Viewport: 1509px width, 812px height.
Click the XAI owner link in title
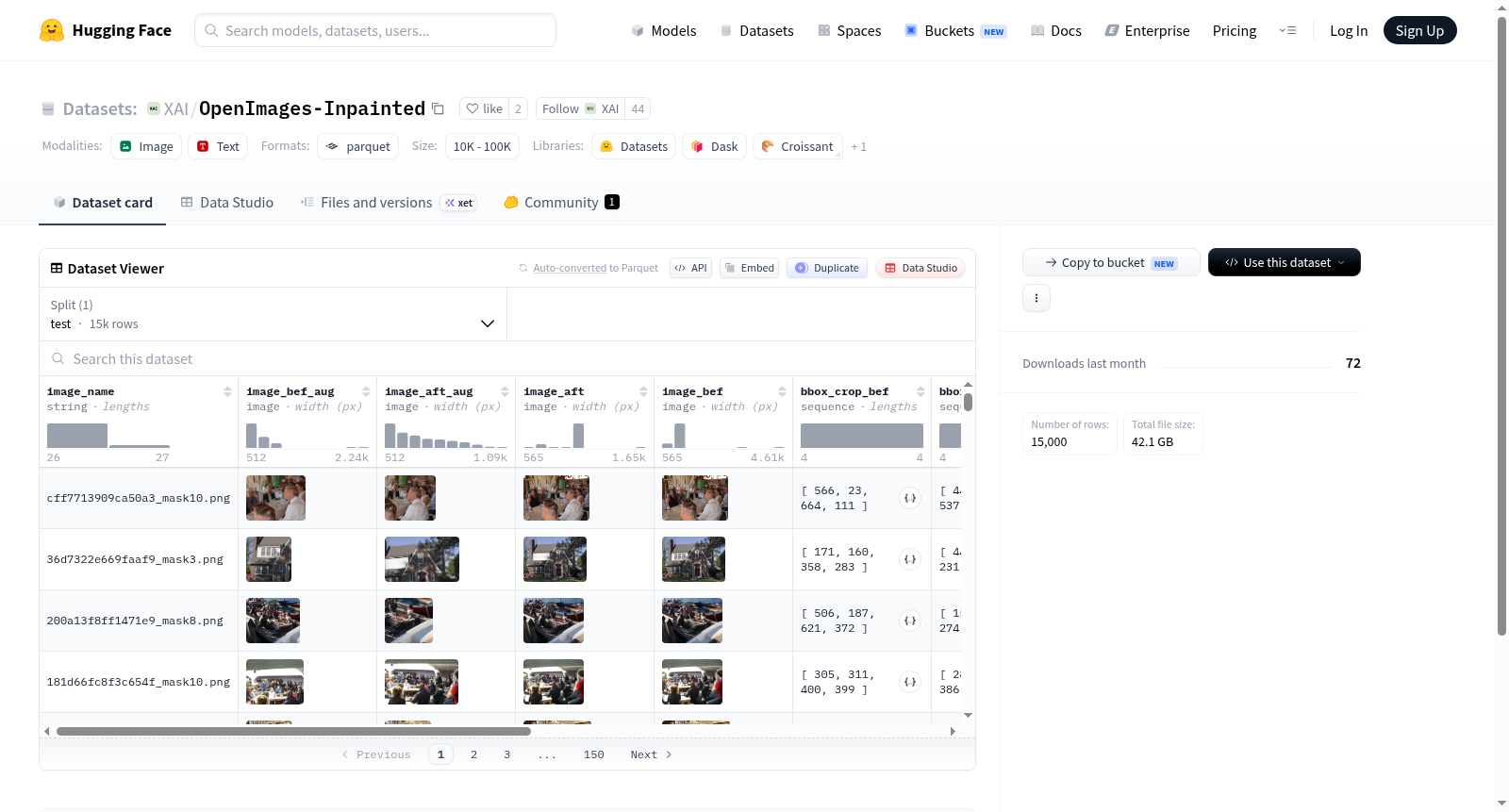point(175,108)
